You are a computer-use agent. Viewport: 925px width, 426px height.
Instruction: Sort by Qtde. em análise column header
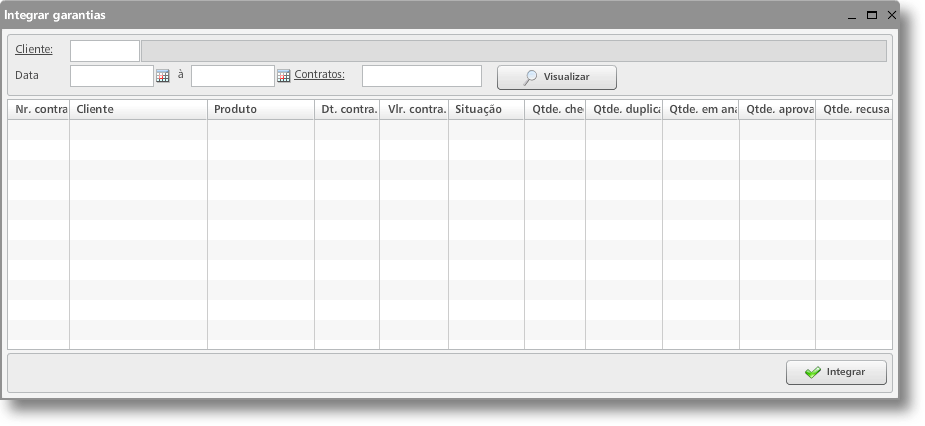[701, 110]
